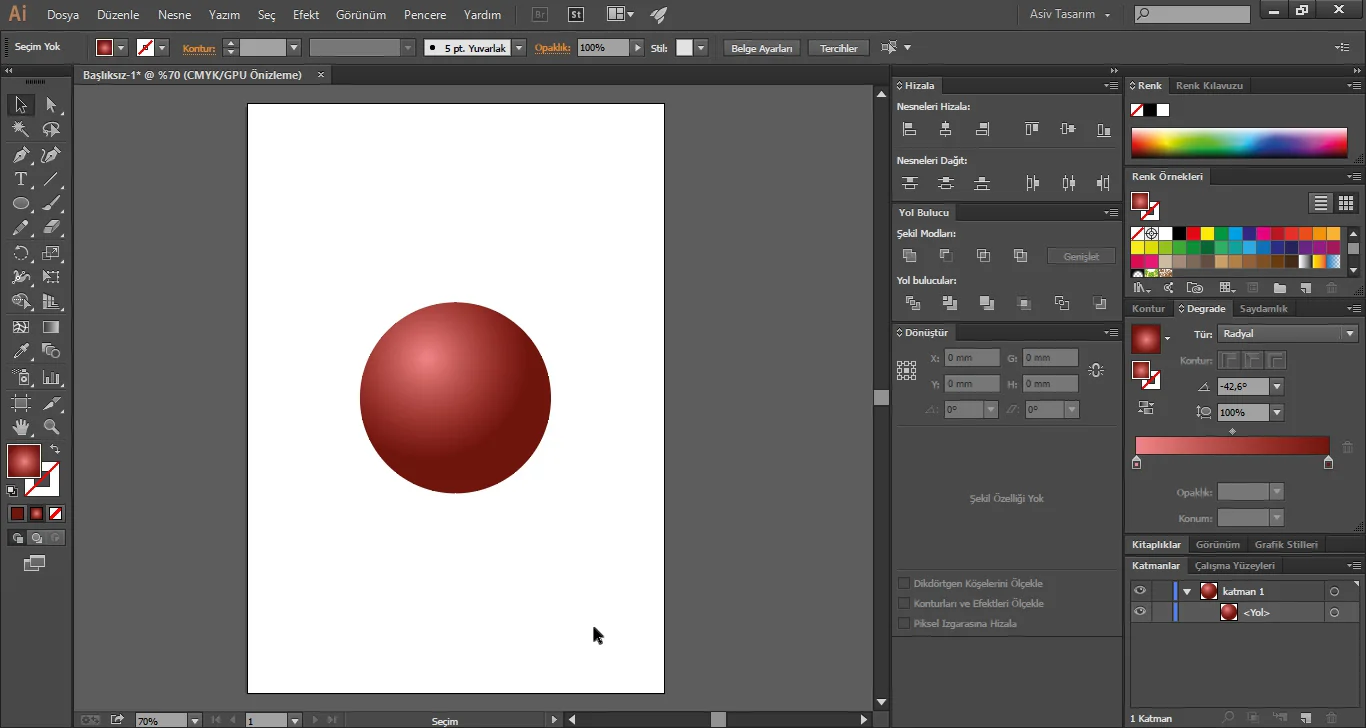The image size is (1366, 728).
Task: Open the Efekt menu
Action: [306, 15]
